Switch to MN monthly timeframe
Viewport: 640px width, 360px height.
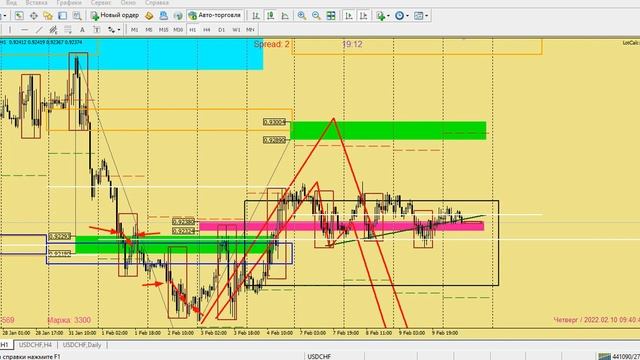click(x=250, y=30)
